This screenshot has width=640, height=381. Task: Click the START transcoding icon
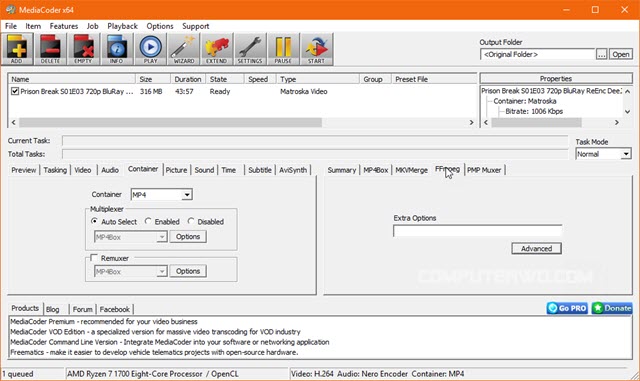[316, 49]
